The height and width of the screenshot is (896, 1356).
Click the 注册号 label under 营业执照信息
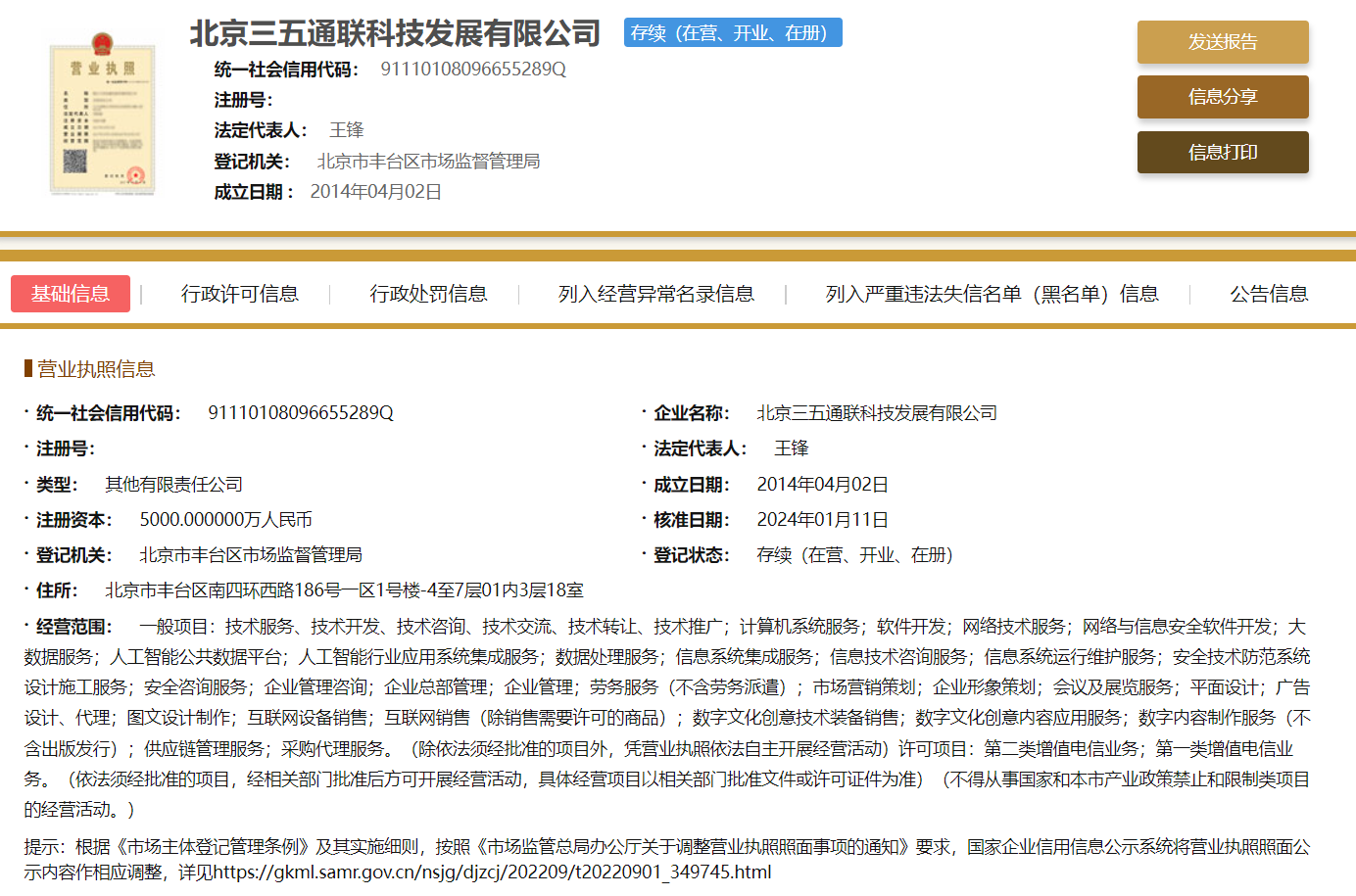tap(65, 448)
